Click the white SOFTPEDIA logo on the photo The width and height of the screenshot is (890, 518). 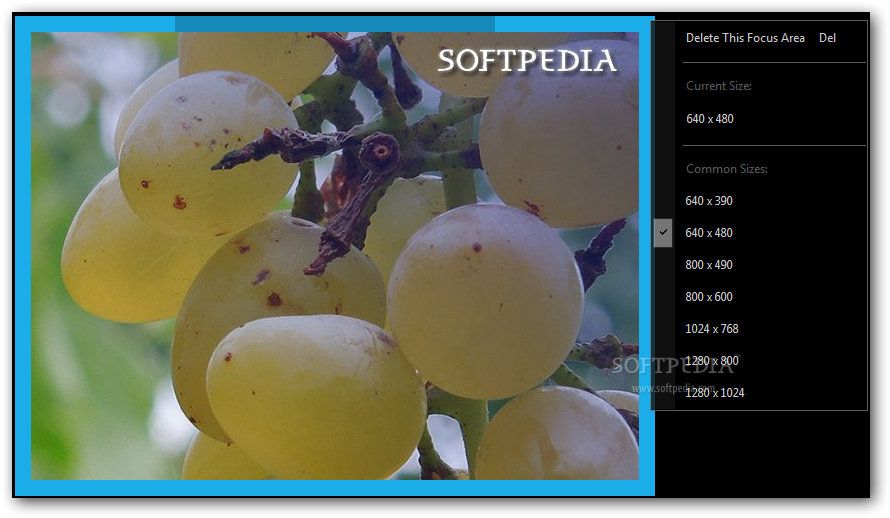click(527, 61)
